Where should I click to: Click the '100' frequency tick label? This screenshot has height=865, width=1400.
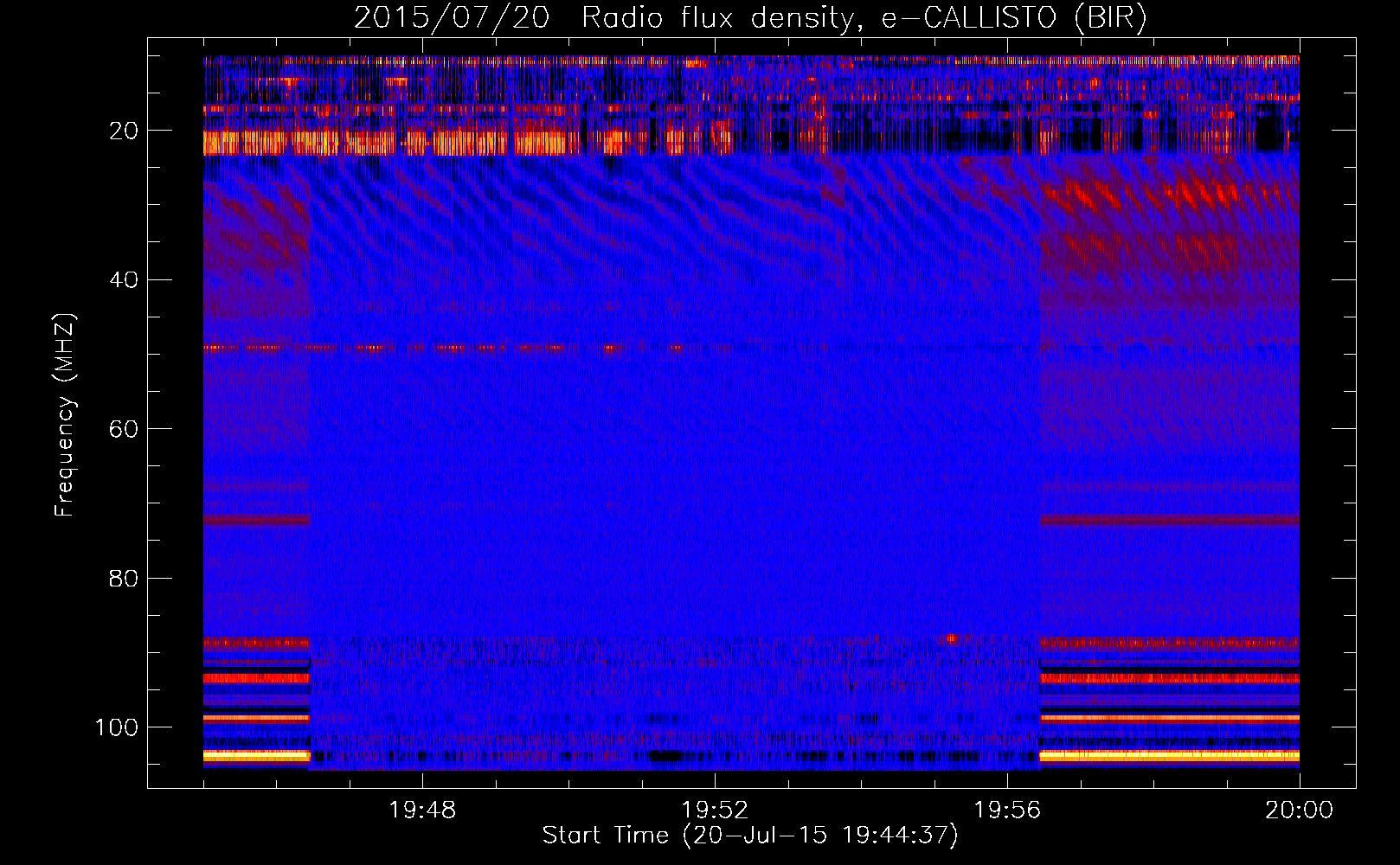click(117, 727)
